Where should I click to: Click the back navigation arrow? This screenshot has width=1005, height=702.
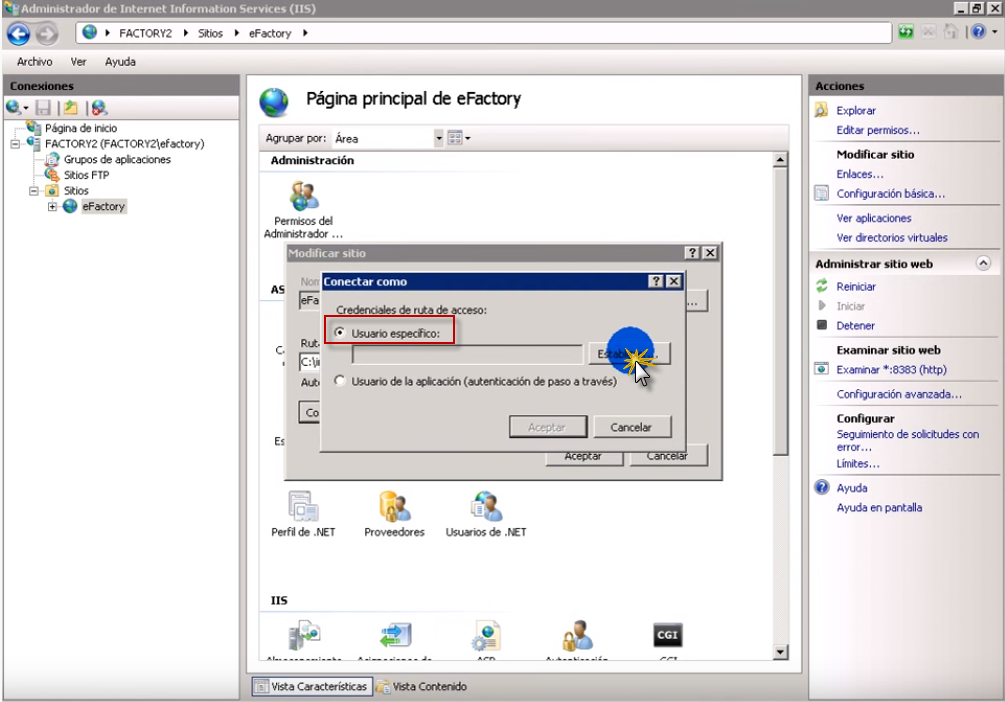[19, 33]
